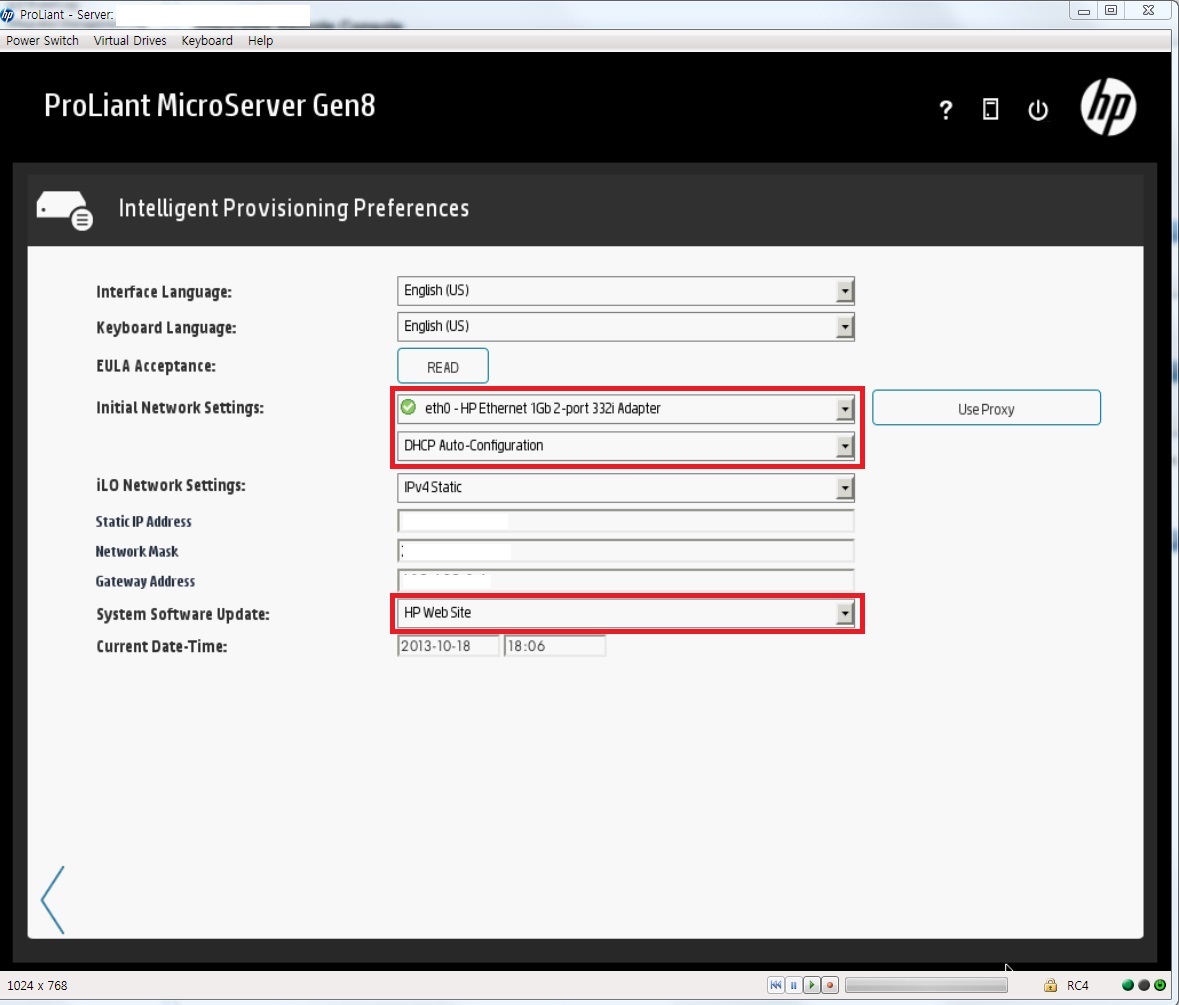Click the HP icon in the title bar
1179x1005 pixels.
click(x=8, y=14)
